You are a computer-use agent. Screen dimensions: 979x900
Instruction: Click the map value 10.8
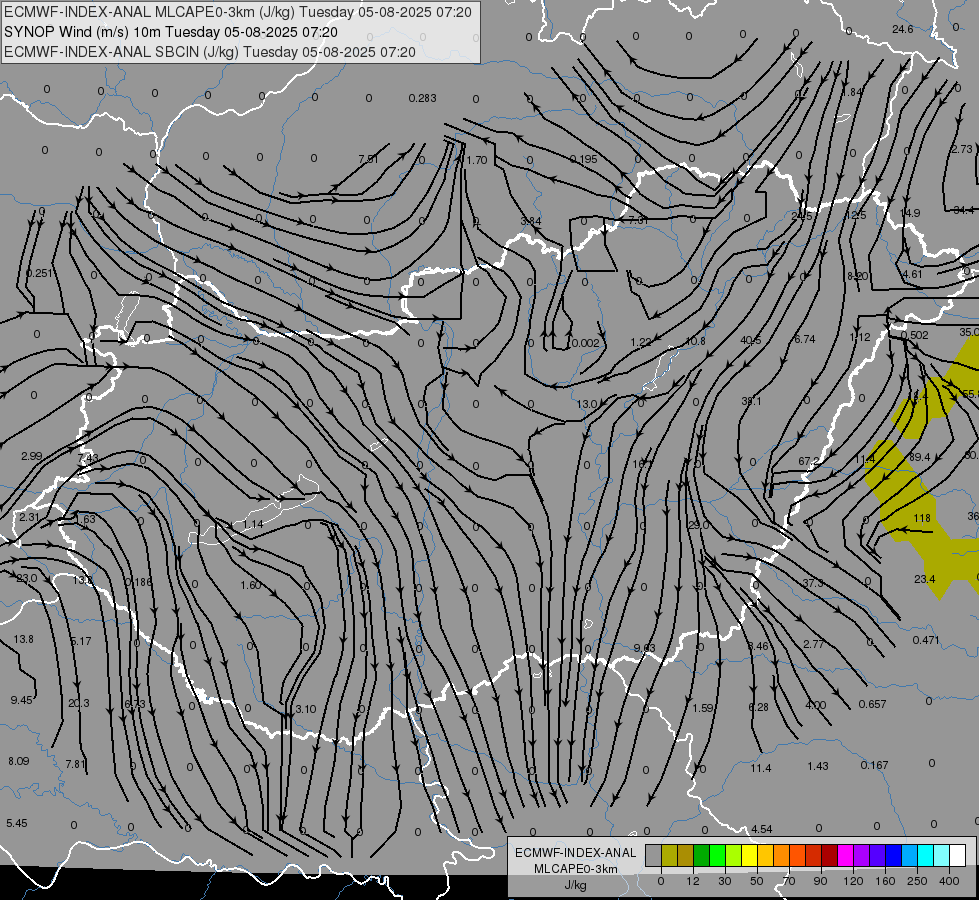(x=696, y=341)
